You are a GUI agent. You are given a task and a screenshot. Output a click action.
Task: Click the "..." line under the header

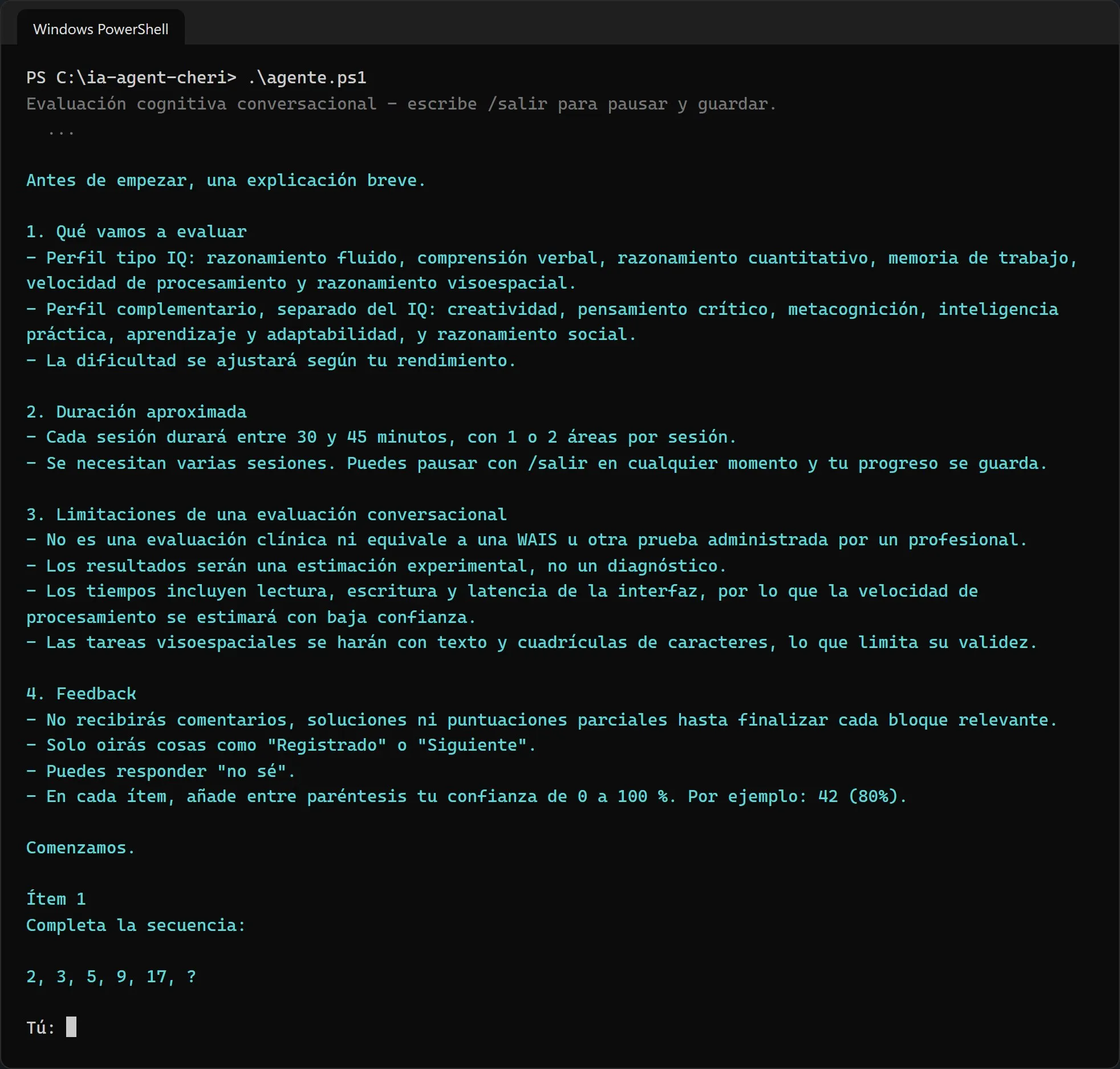click(x=61, y=132)
